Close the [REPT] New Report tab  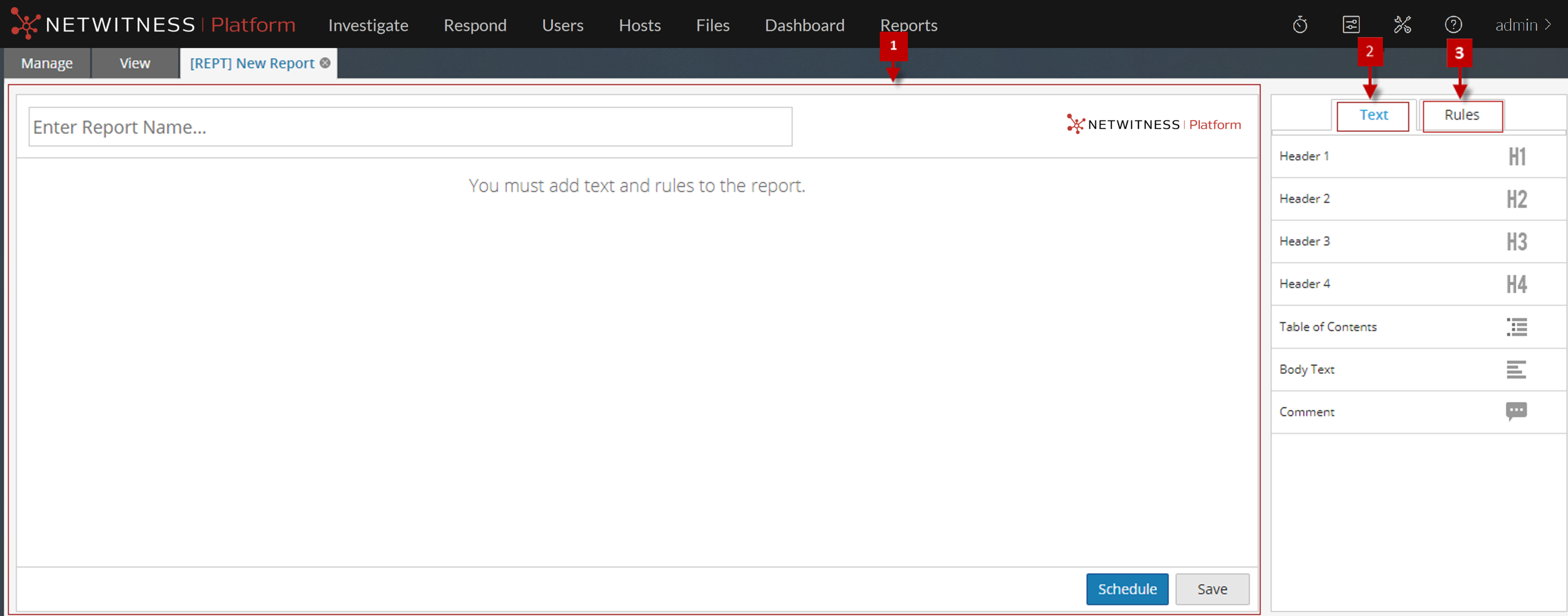click(x=325, y=63)
